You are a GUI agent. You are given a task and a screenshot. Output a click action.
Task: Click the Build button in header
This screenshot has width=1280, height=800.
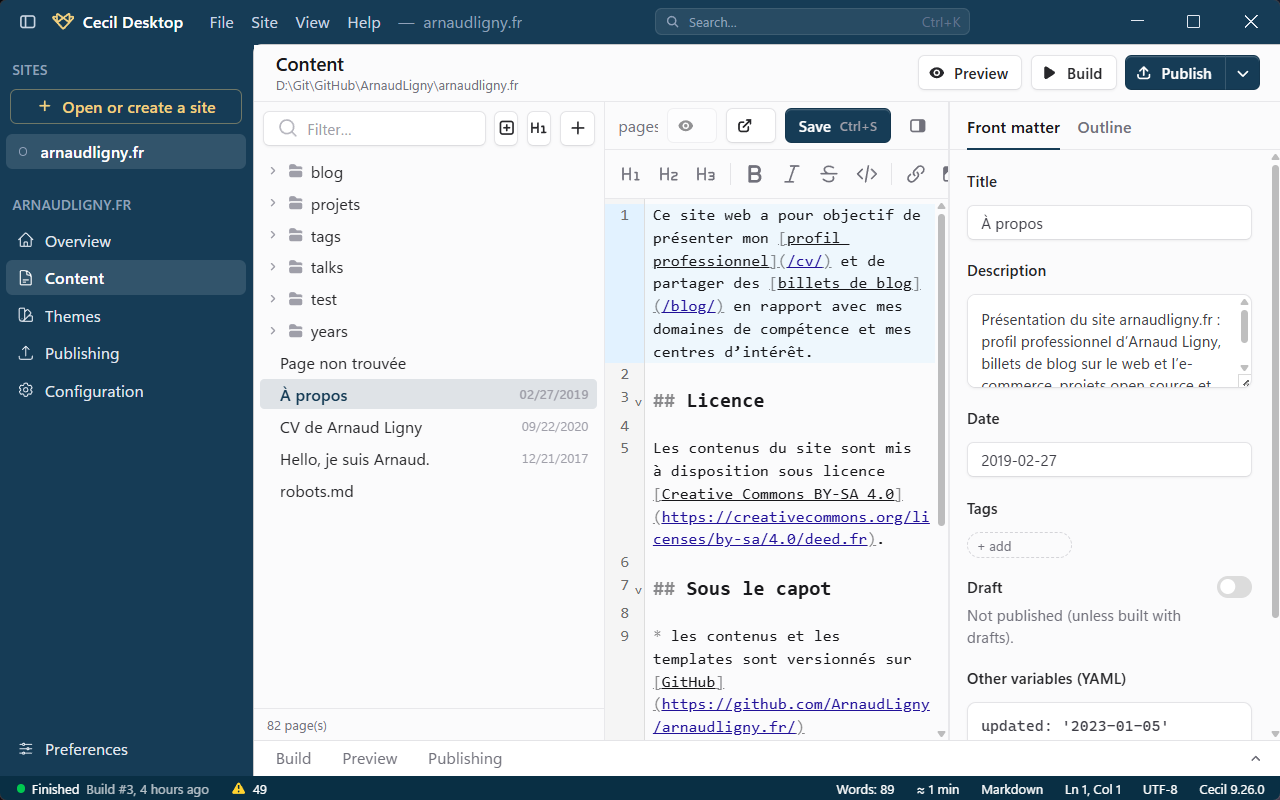tap(1073, 73)
